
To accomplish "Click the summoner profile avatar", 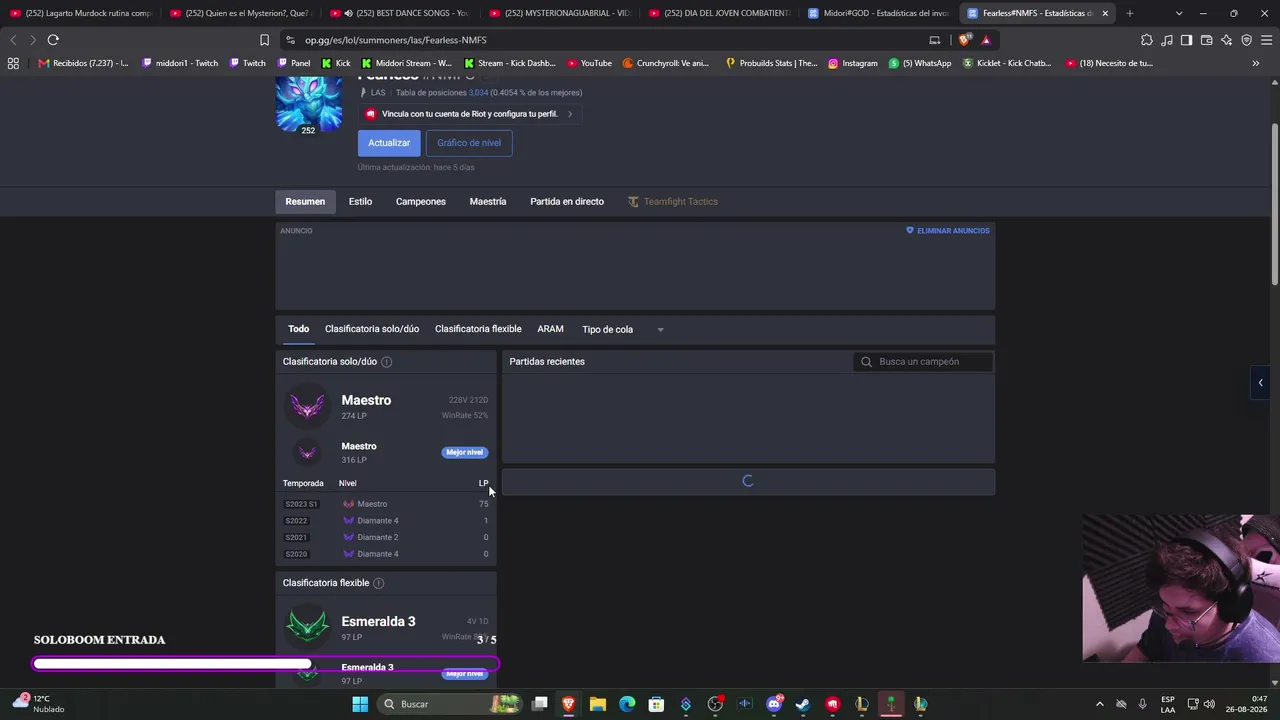I will 308,104.
